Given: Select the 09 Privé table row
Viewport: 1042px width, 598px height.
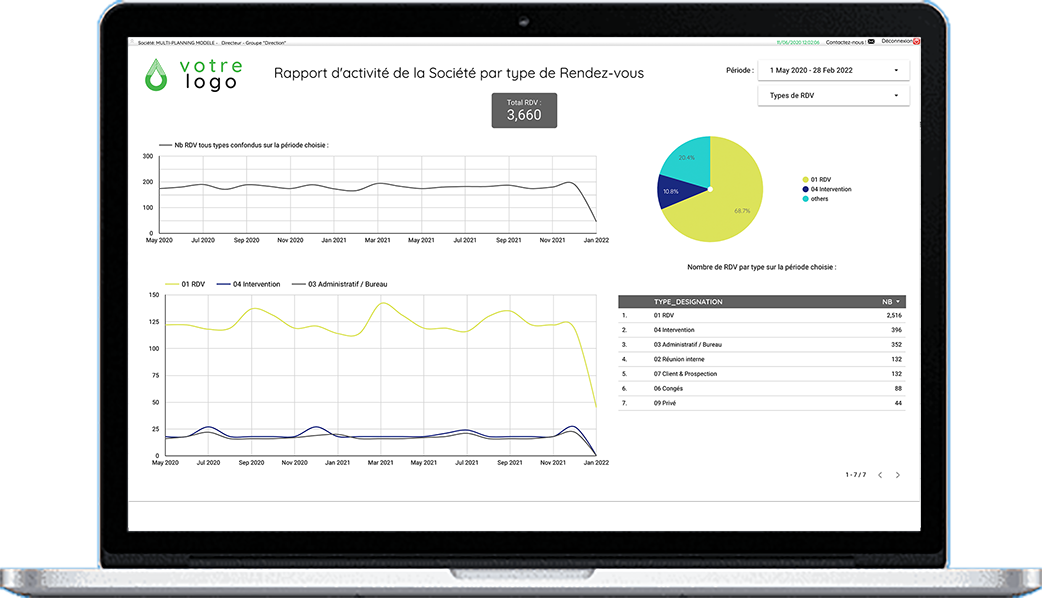Looking at the screenshot, I should tap(762, 403).
